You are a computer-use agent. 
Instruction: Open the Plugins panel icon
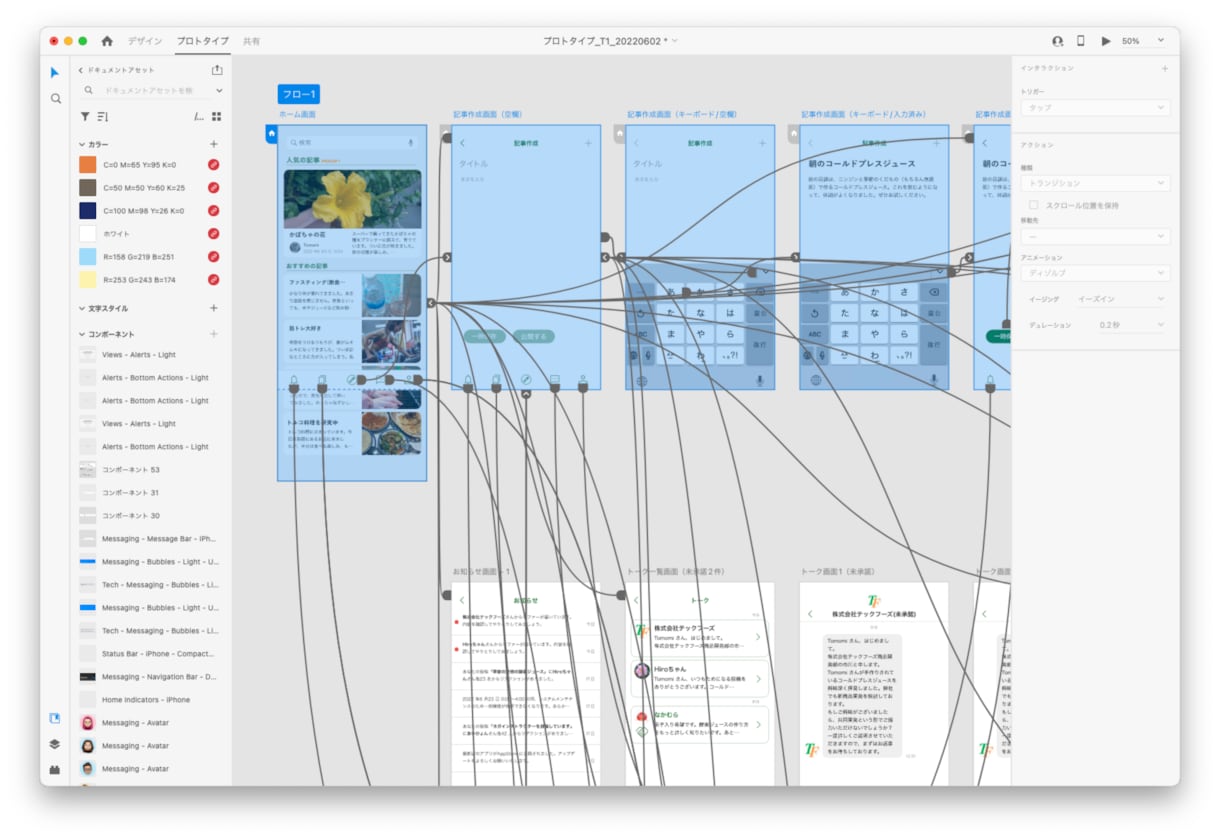55,770
